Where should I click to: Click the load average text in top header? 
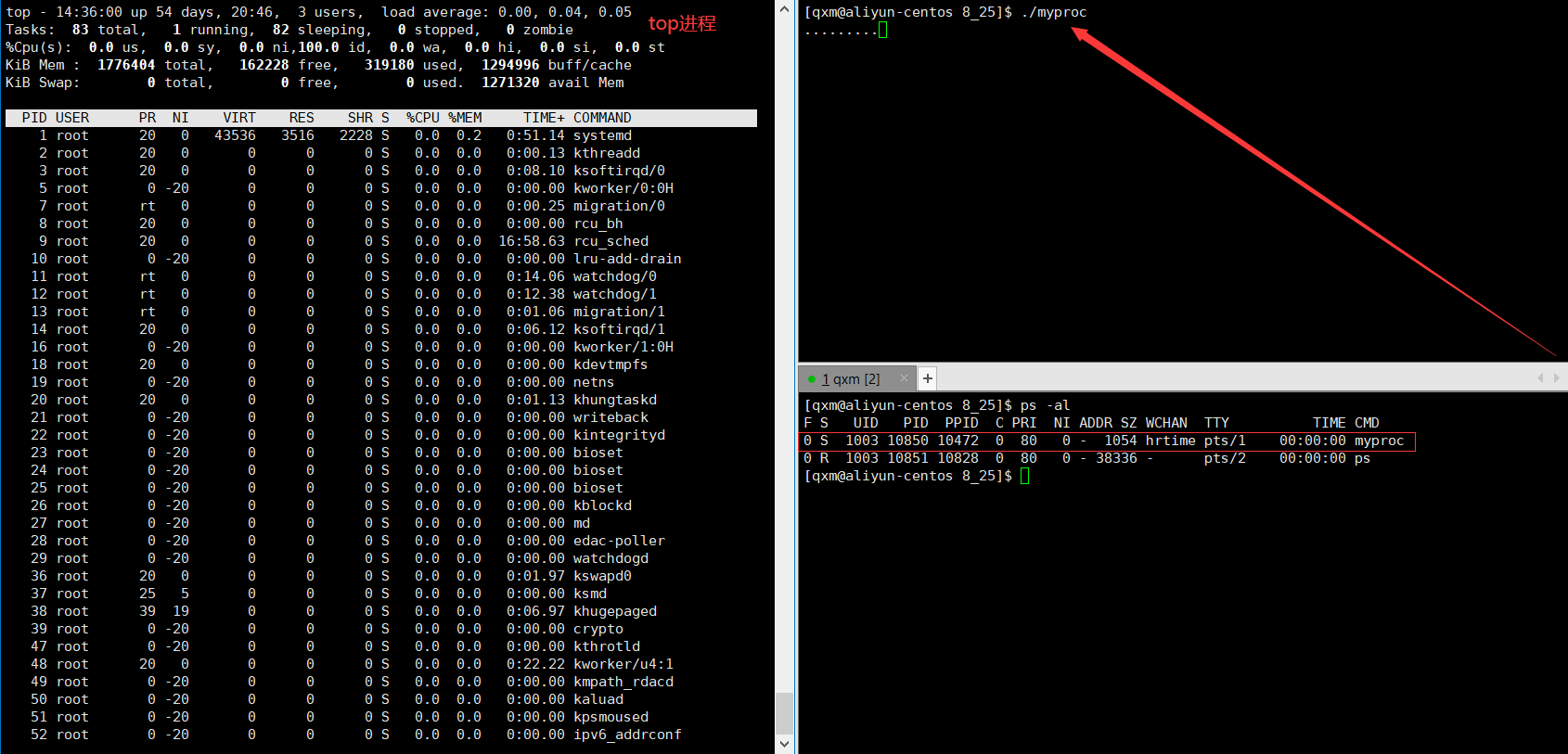click(507, 12)
